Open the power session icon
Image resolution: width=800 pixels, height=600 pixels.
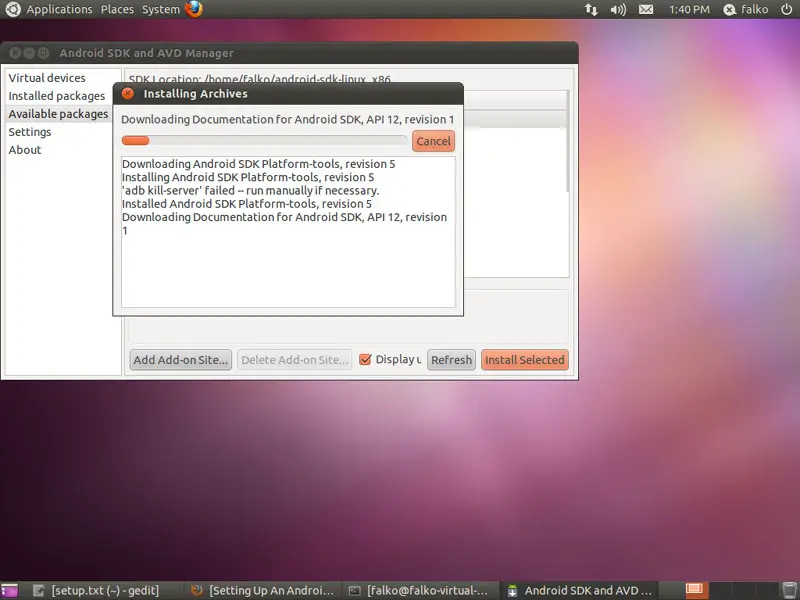pos(787,9)
